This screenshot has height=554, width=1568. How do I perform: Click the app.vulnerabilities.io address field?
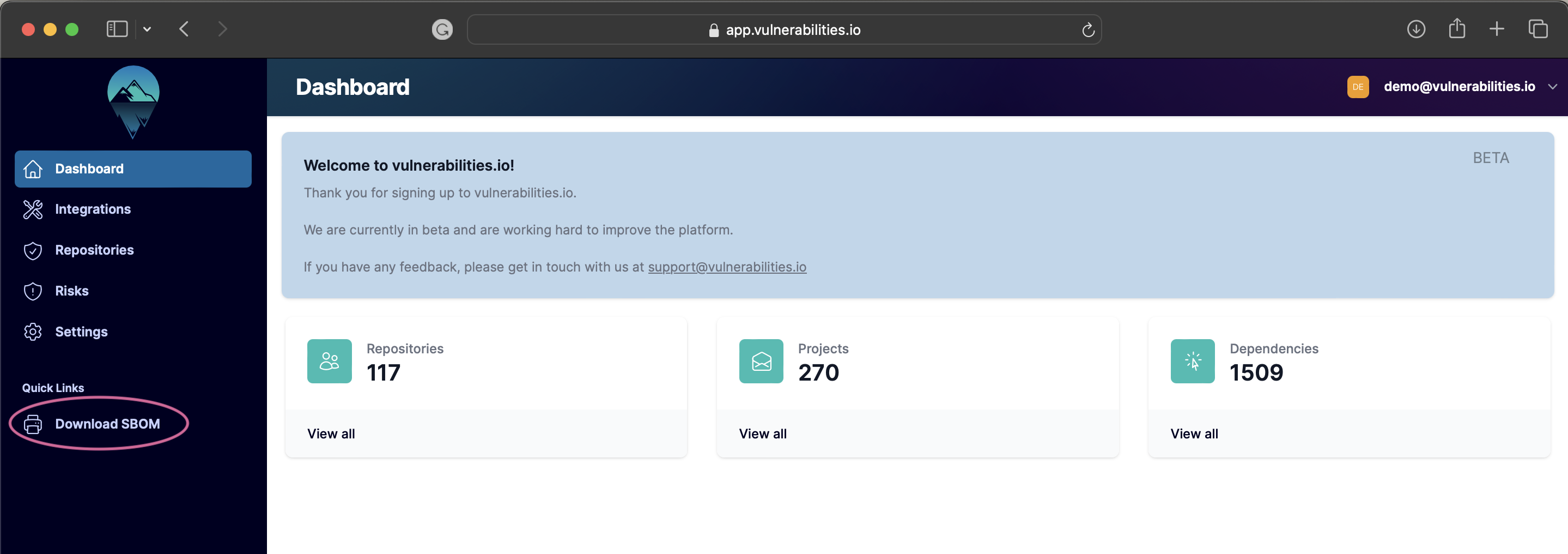(784, 30)
